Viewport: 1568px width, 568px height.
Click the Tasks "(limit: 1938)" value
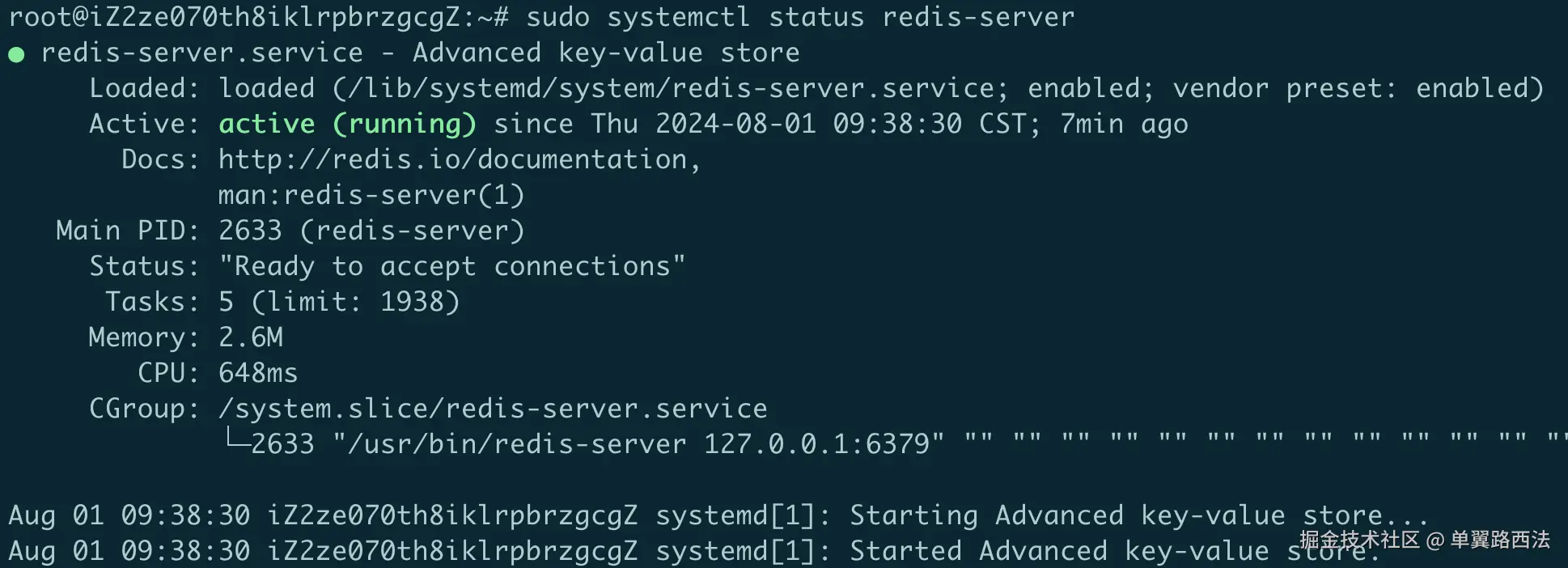pos(355,302)
